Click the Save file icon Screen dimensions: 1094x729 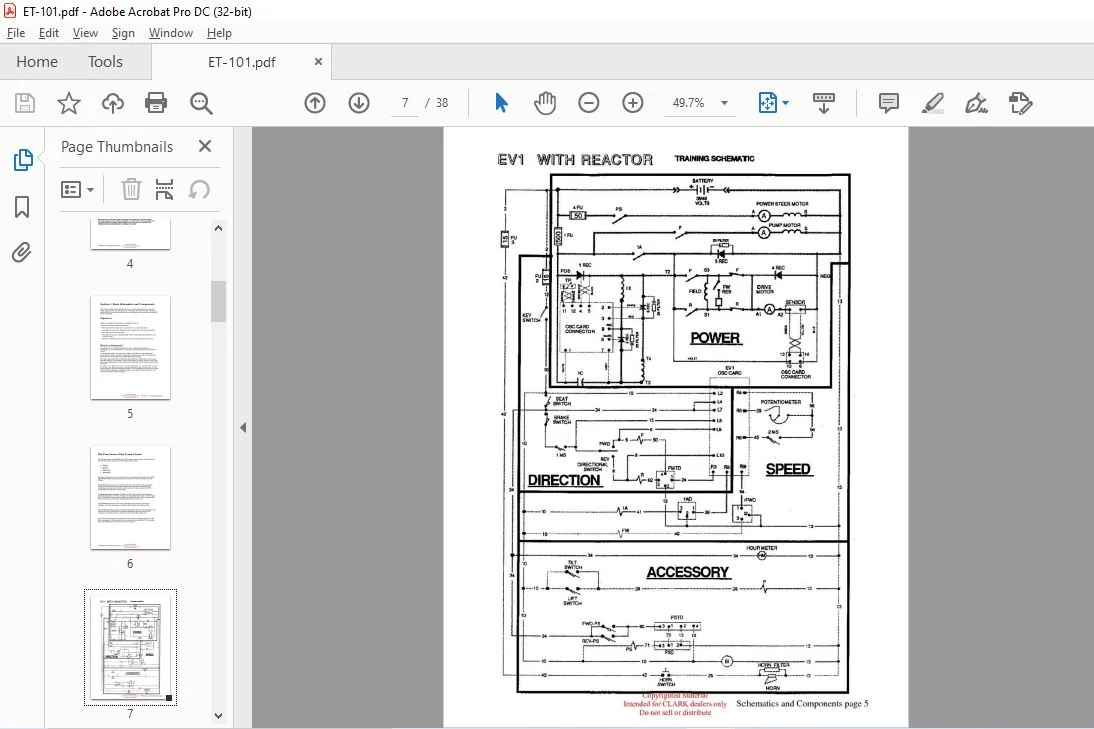(25, 103)
